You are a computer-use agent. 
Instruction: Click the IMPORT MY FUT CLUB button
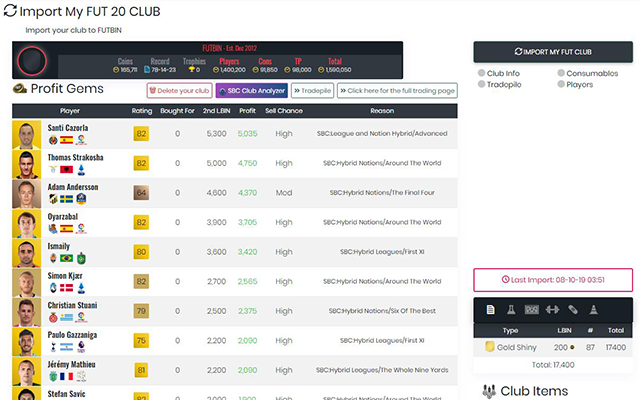[x=553, y=52]
